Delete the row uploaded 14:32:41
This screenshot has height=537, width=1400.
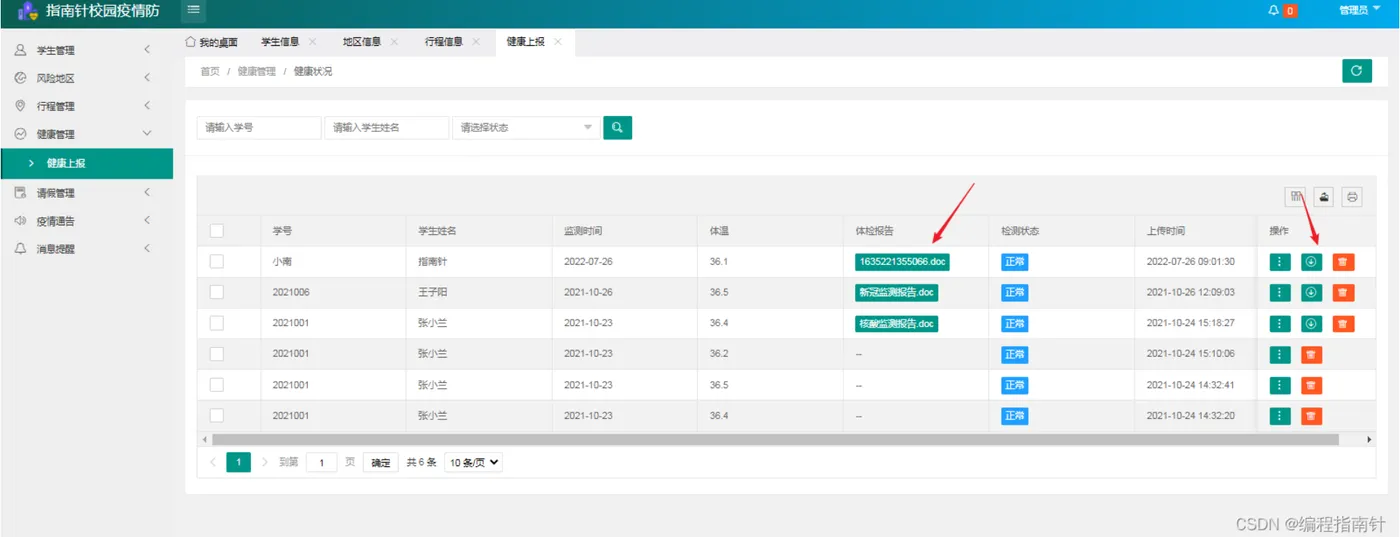[1312, 385]
